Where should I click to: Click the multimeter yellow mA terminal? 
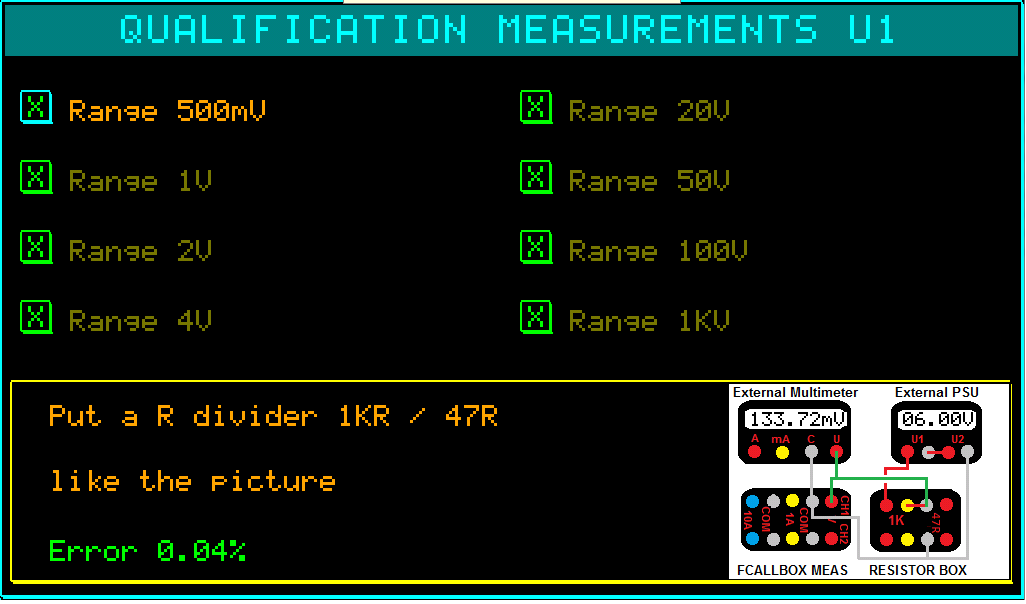click(782, 452)
